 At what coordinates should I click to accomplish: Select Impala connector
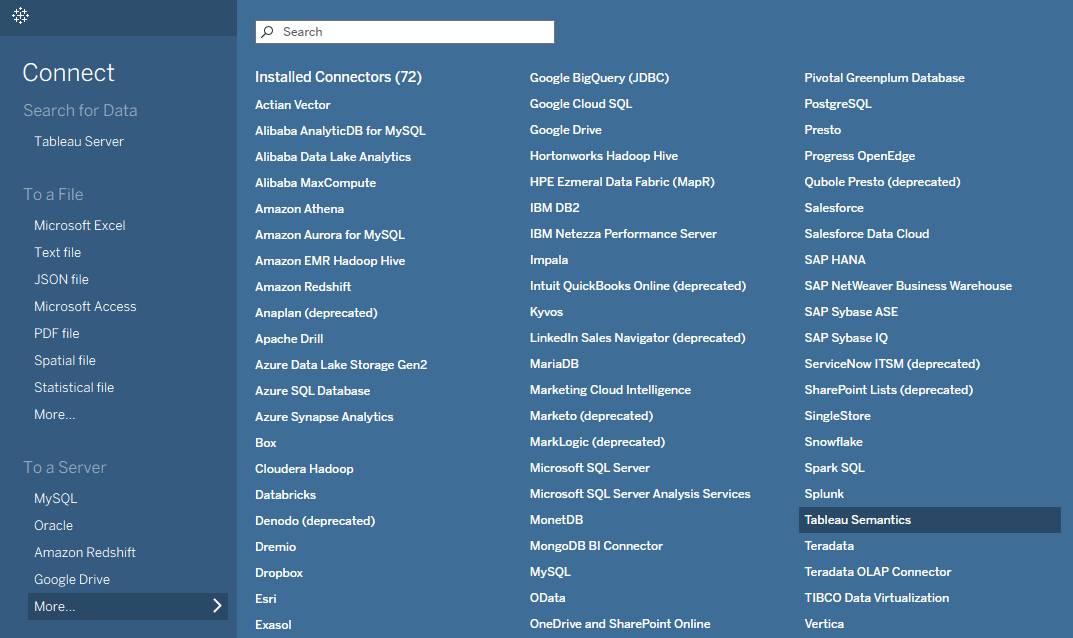tap(549, 260)
